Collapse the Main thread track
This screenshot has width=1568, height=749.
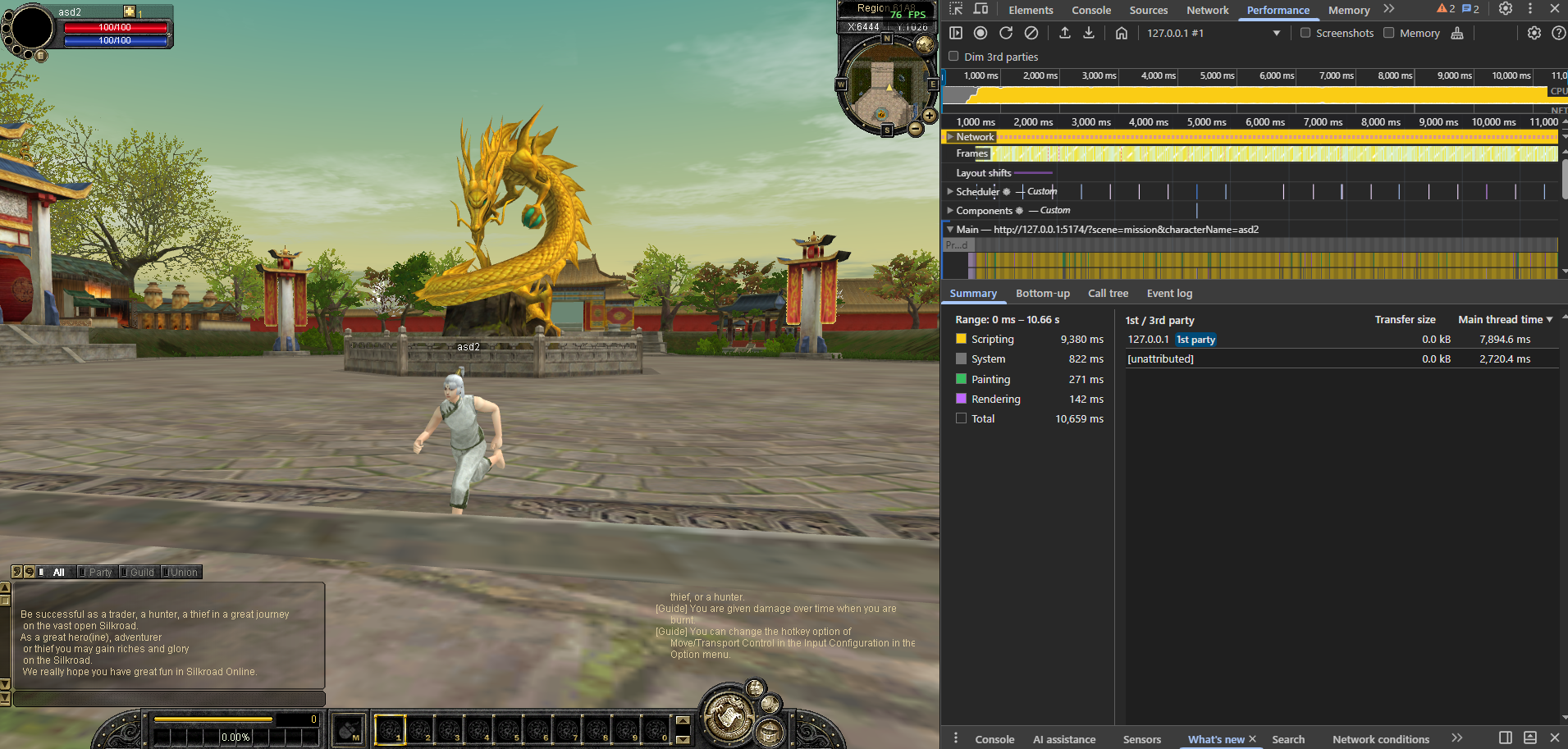click(950, 230)
